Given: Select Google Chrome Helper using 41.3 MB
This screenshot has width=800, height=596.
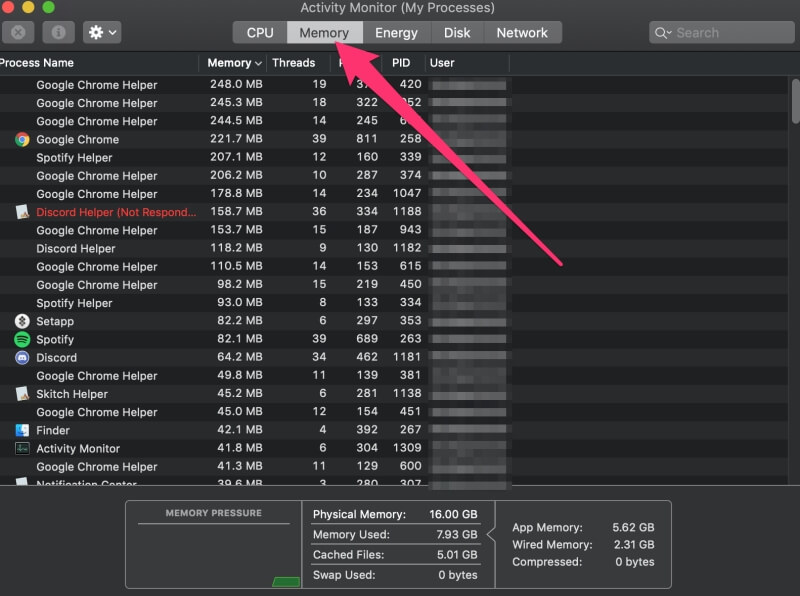Looking at the screenshot, I should point(96,467).
